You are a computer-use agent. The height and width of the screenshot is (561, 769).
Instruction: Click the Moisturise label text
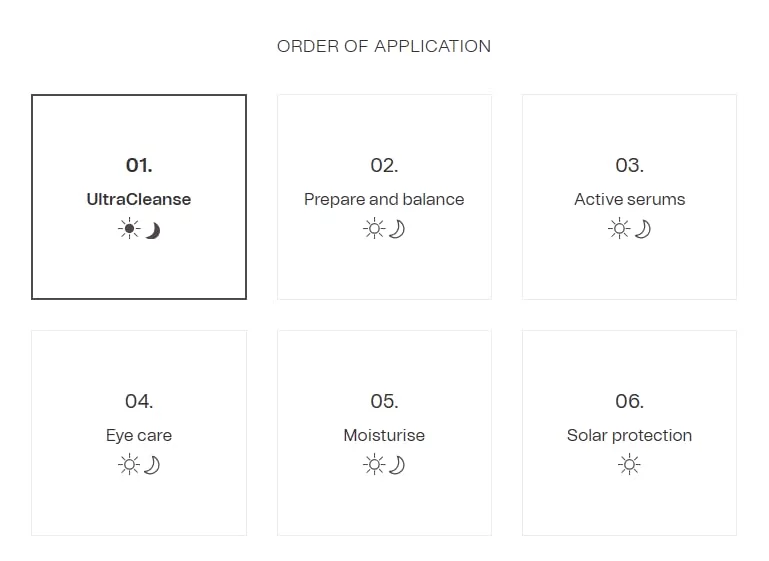[x=384, y=435]
